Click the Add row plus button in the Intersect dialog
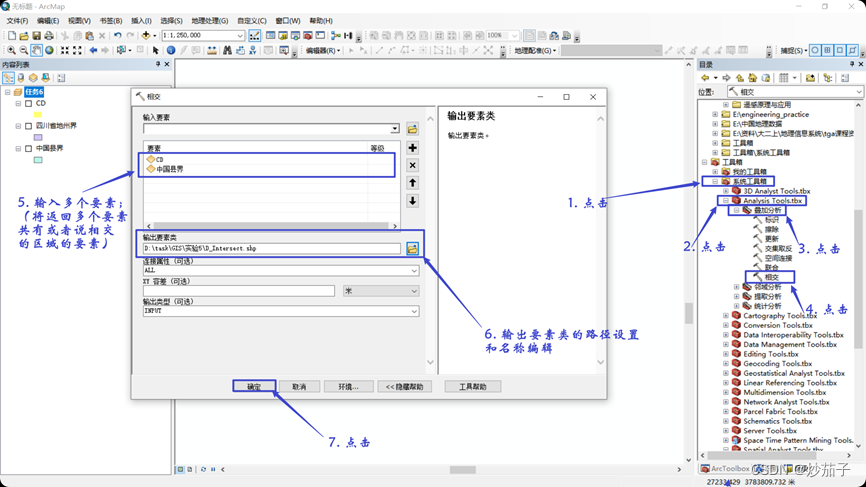Image resolution: width=866 pixels, height=487 pixels. pos(413,148)
